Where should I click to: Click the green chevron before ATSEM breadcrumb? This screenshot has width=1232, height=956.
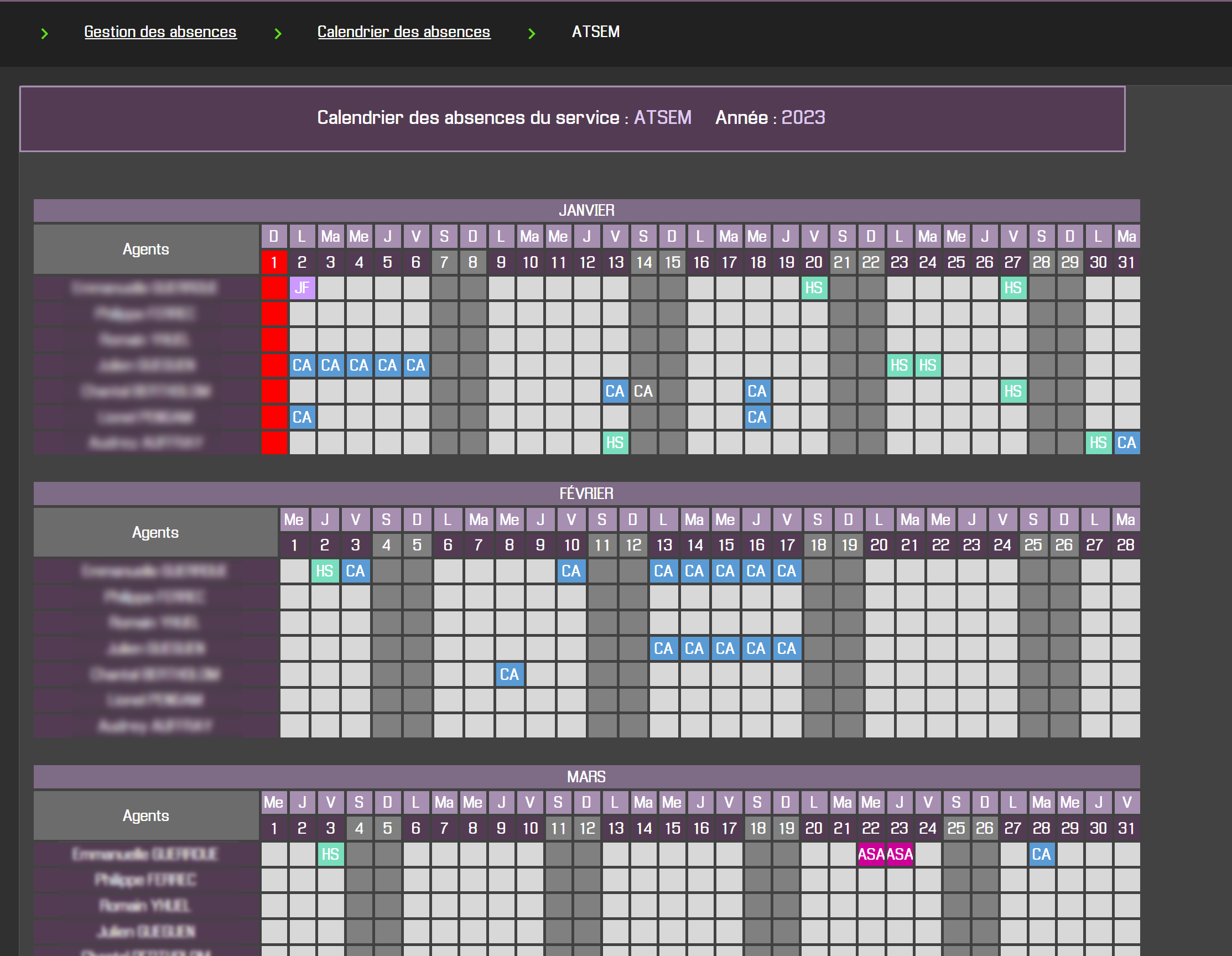click(532, 34)
